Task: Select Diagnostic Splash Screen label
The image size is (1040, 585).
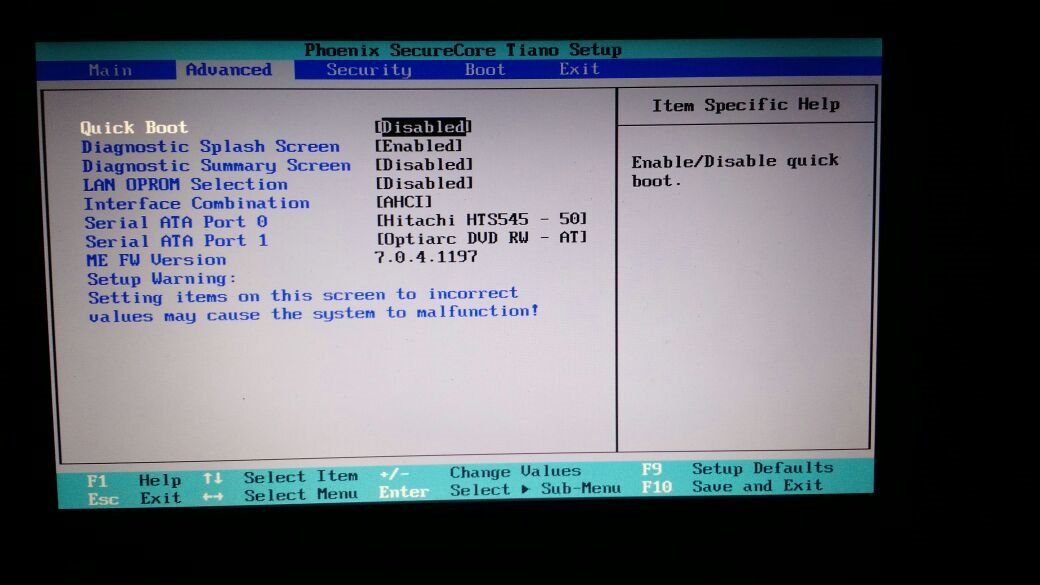Action: click(x=211, y=147)
